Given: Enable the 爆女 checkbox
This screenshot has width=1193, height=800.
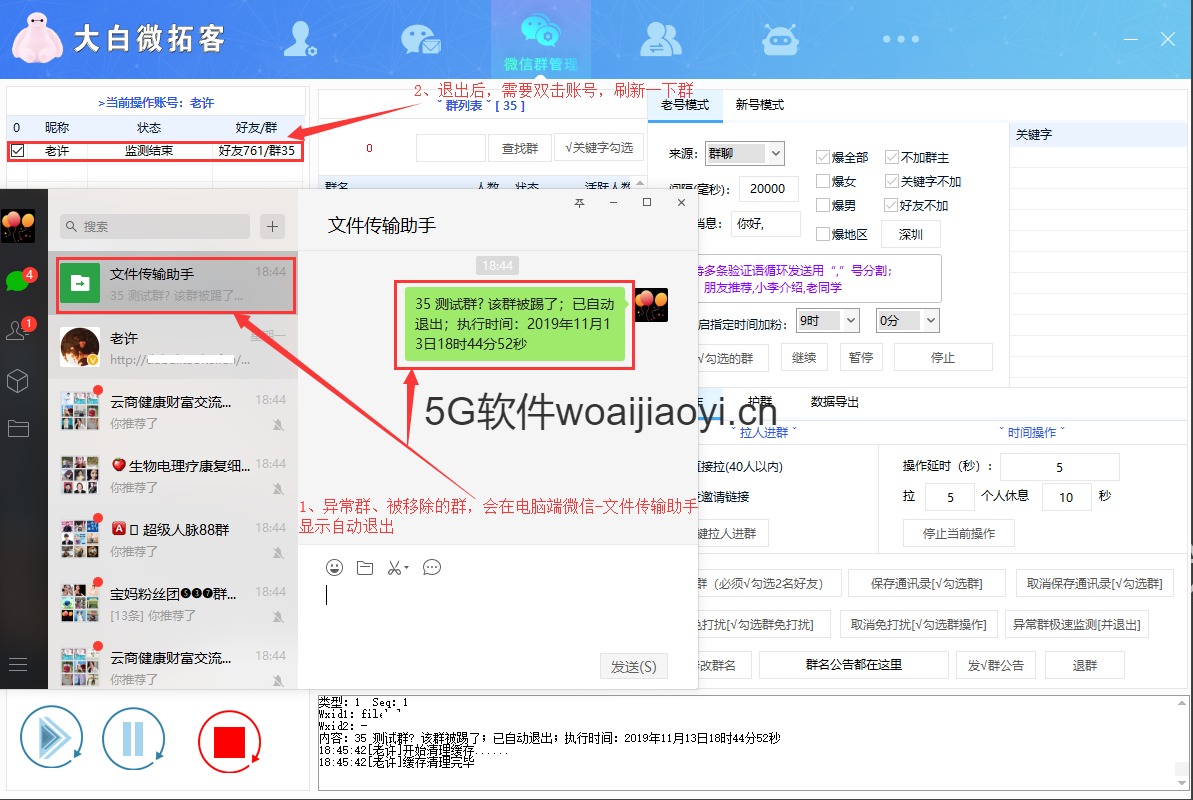Looking at the screenshot, I should click(822, 181).
